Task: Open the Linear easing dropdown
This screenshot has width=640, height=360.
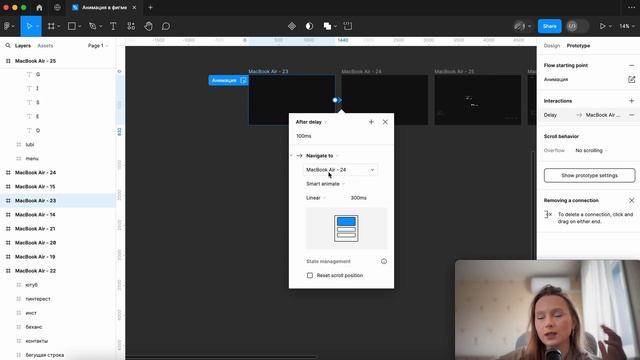Action: (x=316, y=198)
